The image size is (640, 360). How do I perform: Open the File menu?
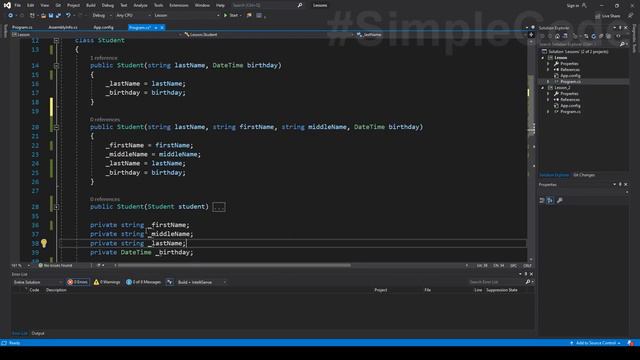[x=18, y=5]
